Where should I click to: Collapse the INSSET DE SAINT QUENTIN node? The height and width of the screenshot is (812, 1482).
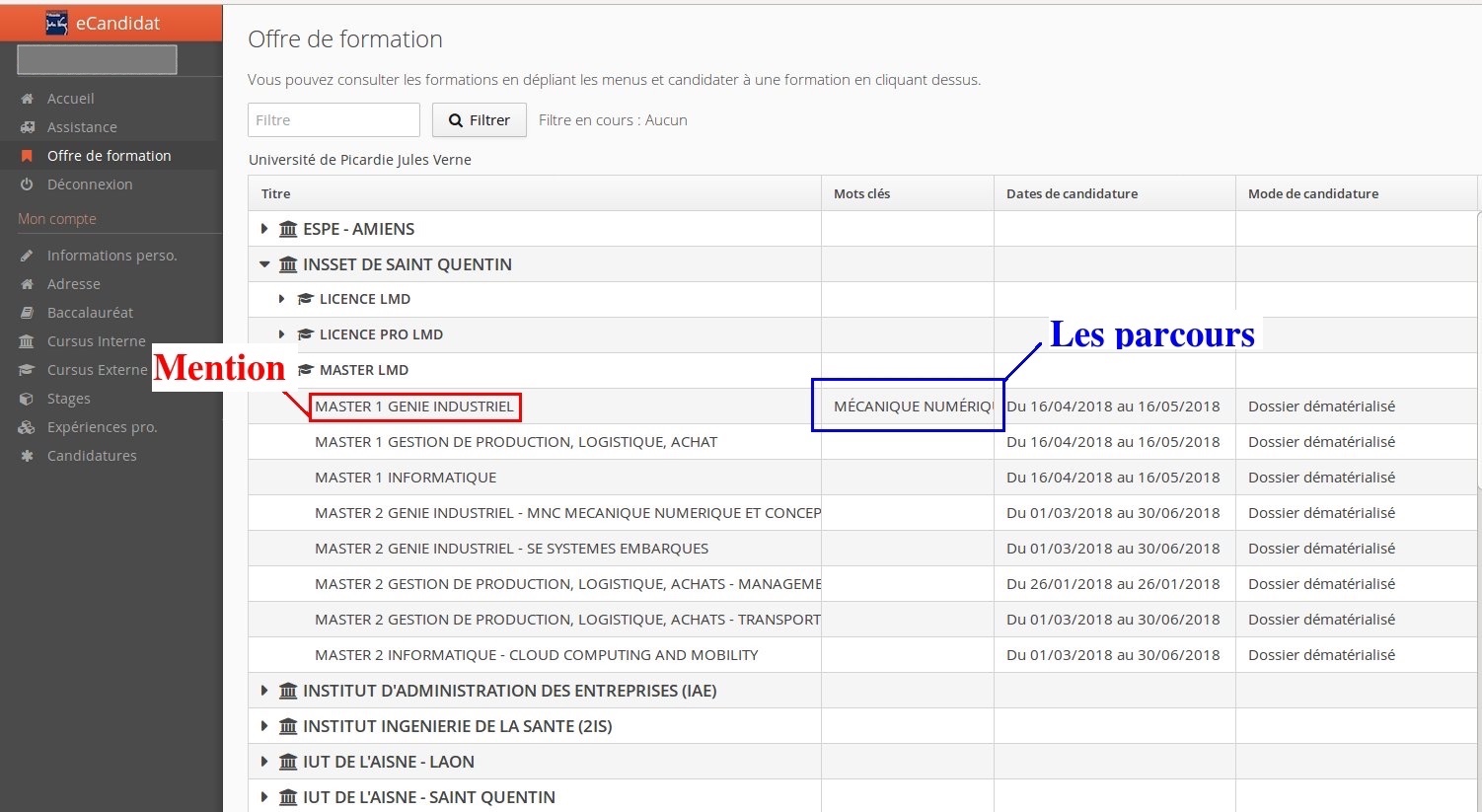tap(264, 264)
